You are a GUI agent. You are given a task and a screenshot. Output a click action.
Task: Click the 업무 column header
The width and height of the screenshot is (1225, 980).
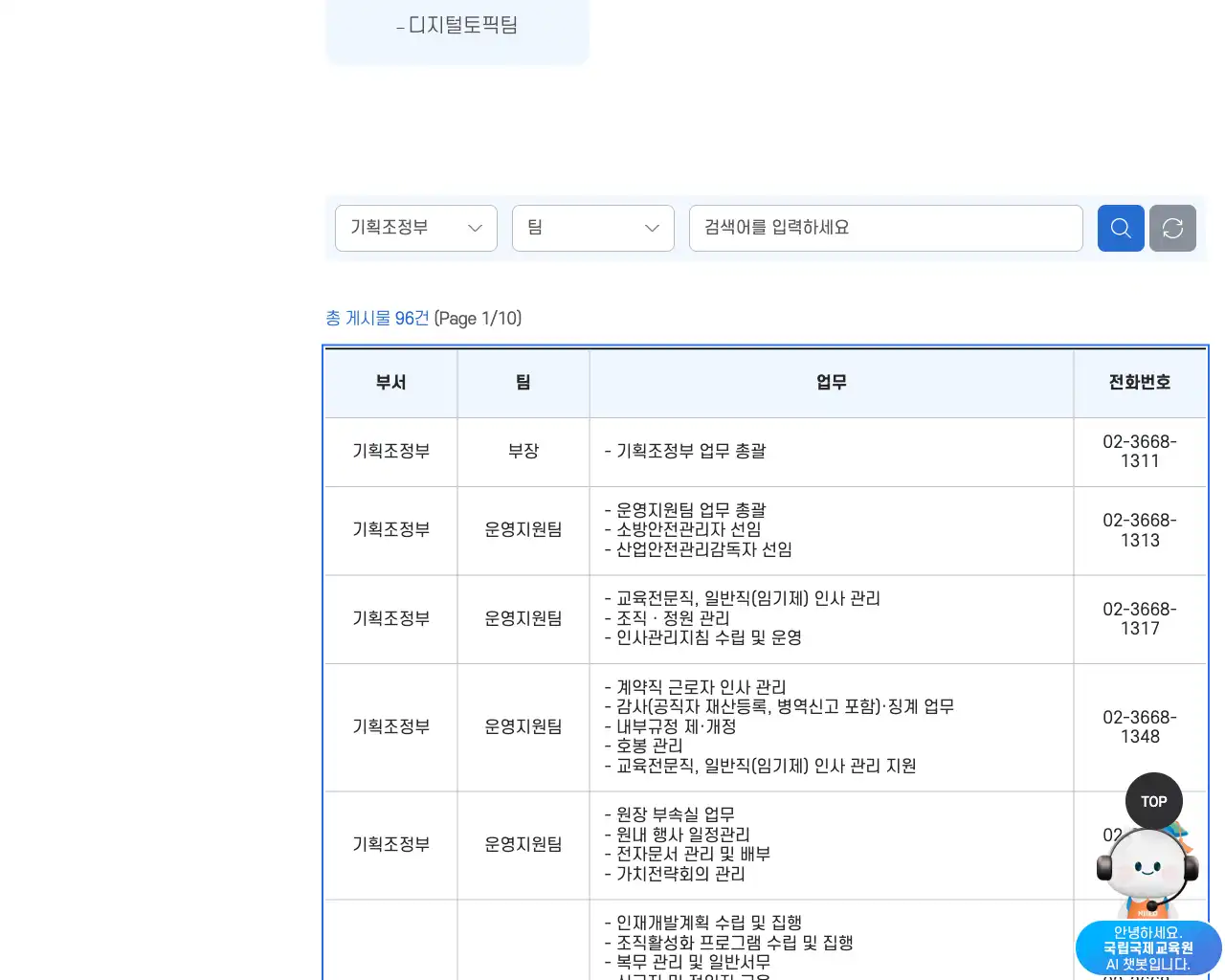point(832,383)
